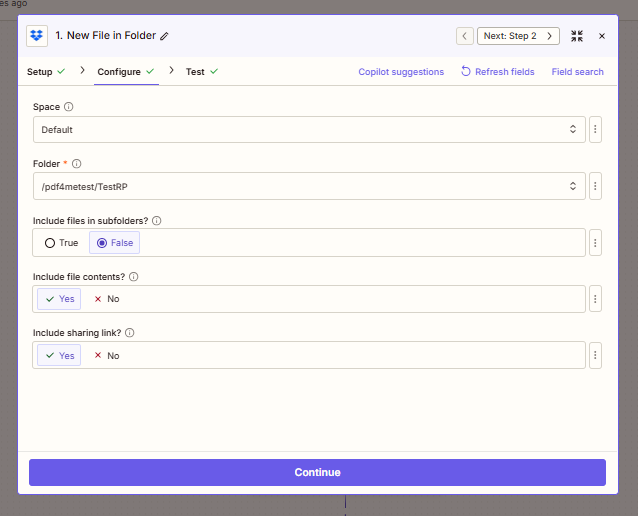The width and height of the screenshot is (638, 516).
Task: Go to previous step arrow
Action: click(x=465, y=36)
